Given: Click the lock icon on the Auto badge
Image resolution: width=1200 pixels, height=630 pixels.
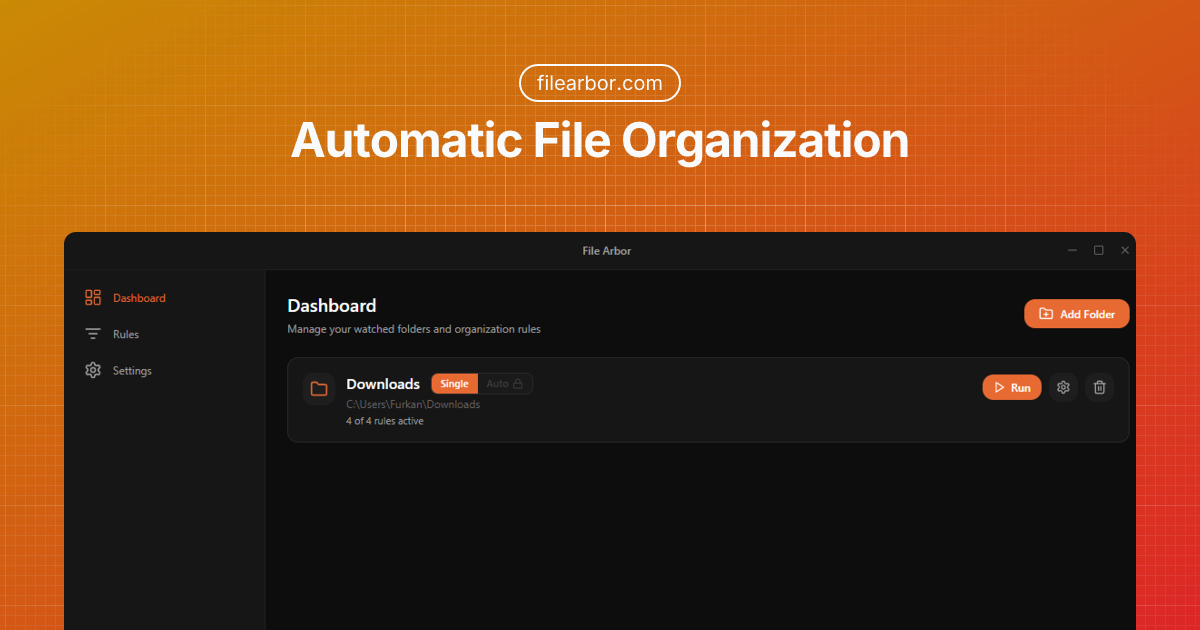Looking at the screenshot, I should (x=520, y=383).
